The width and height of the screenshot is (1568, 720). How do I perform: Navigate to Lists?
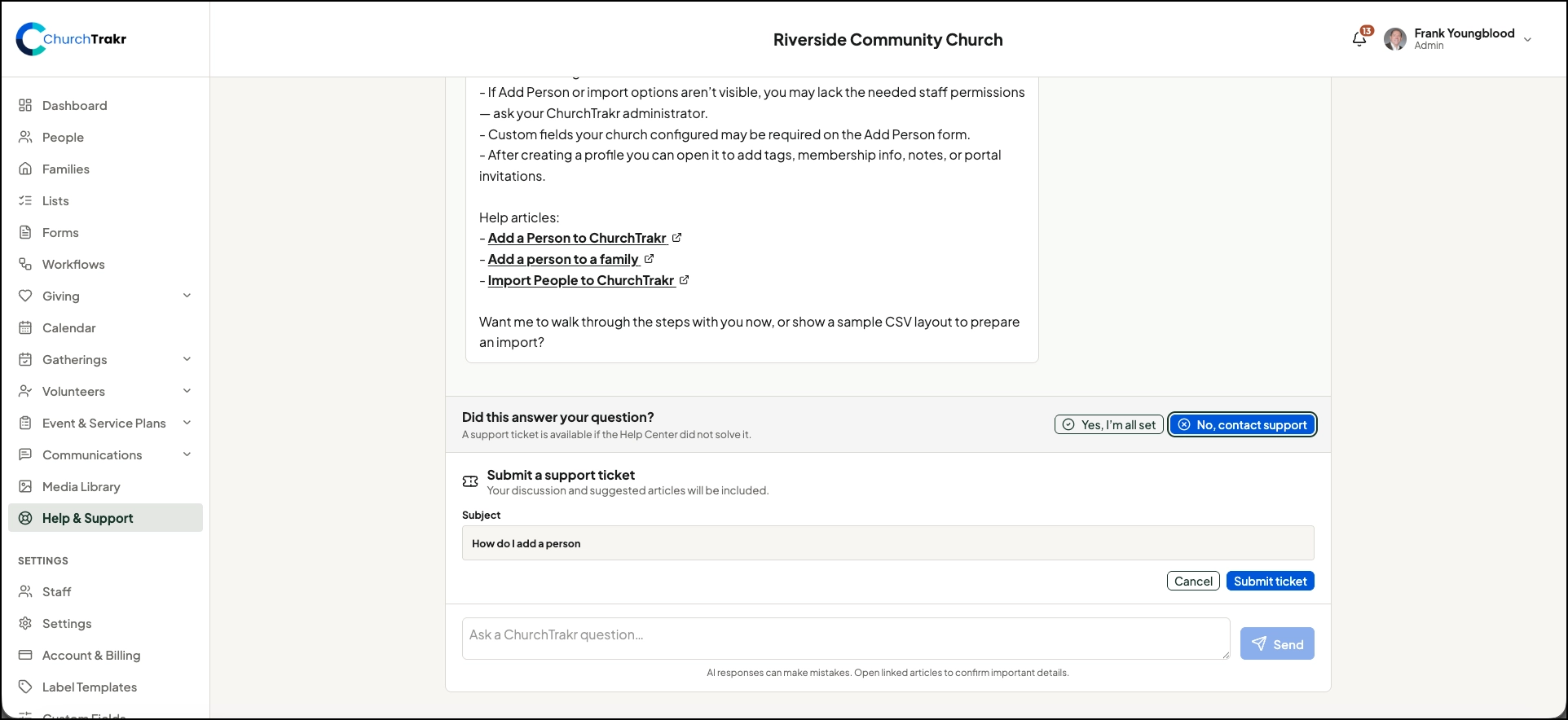pyautogui.click(x=105, y=200)
